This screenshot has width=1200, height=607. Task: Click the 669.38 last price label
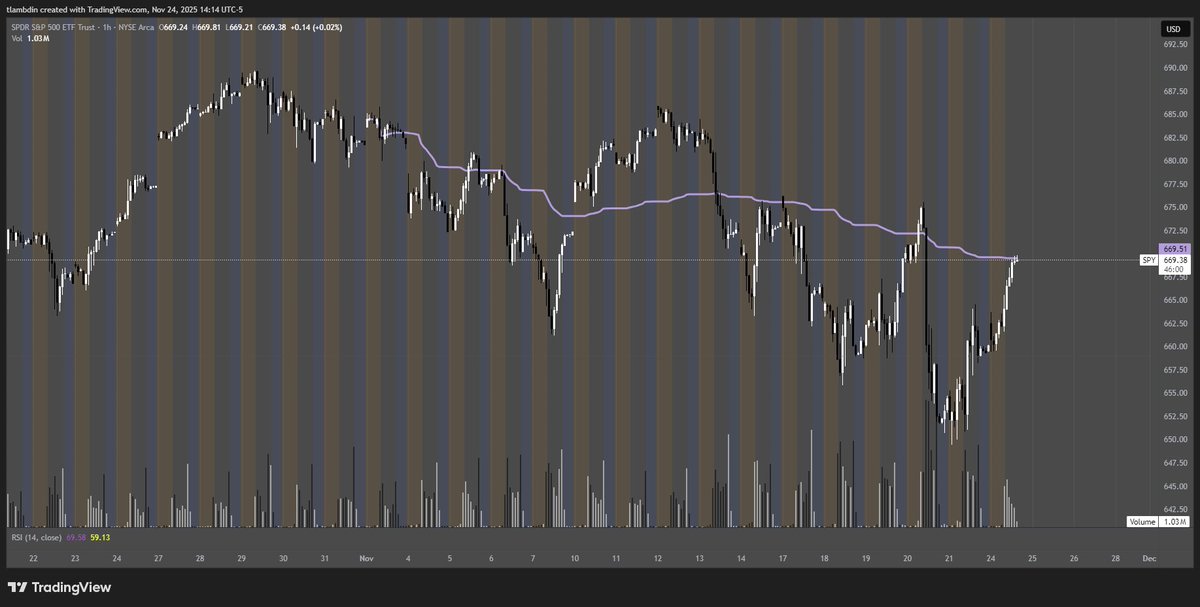[1174, 260]
